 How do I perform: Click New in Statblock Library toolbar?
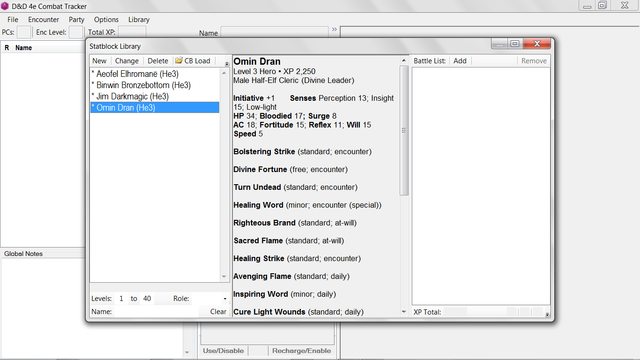click(99, 61)
